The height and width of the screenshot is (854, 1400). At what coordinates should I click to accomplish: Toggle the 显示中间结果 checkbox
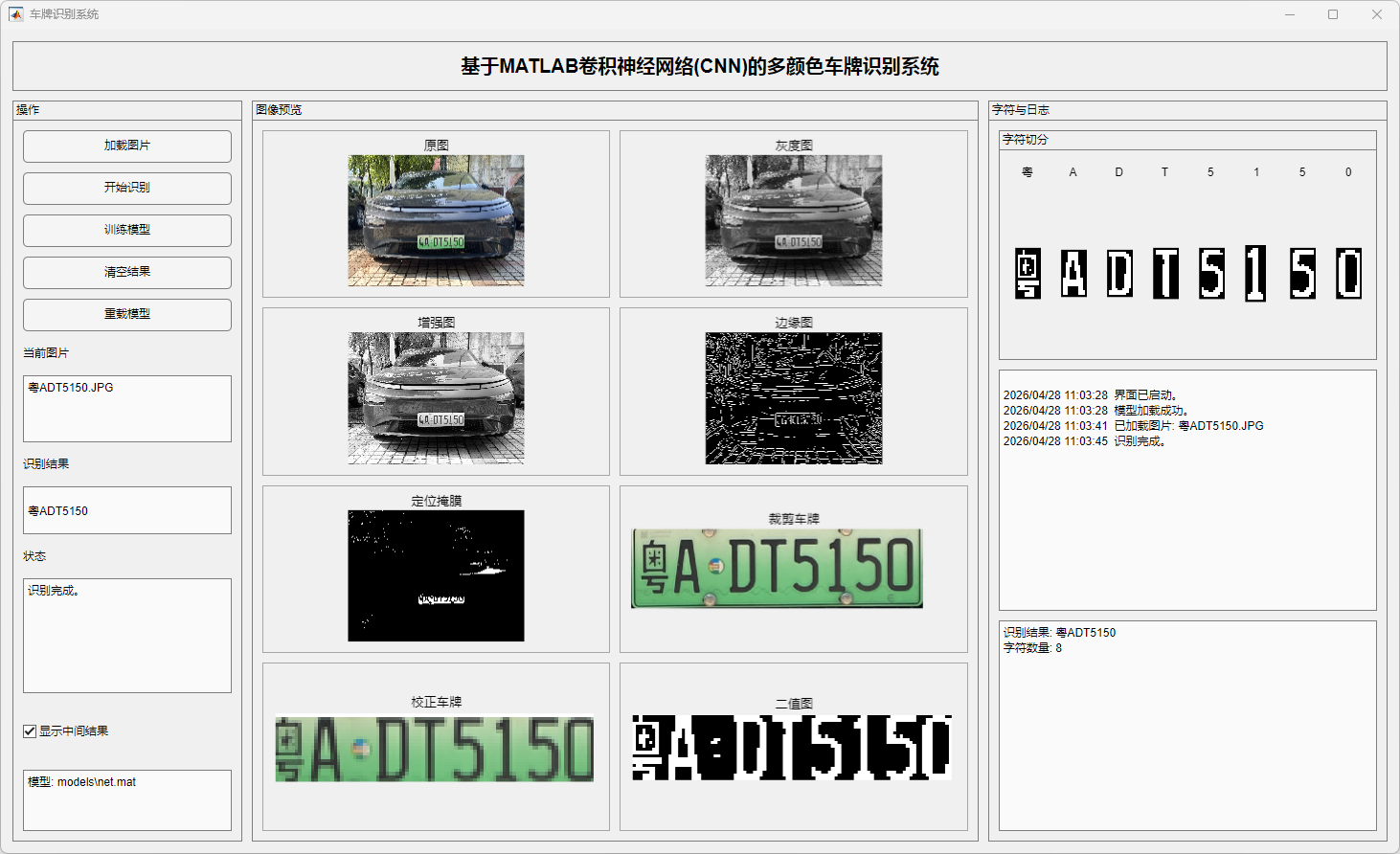coord(30,731)
